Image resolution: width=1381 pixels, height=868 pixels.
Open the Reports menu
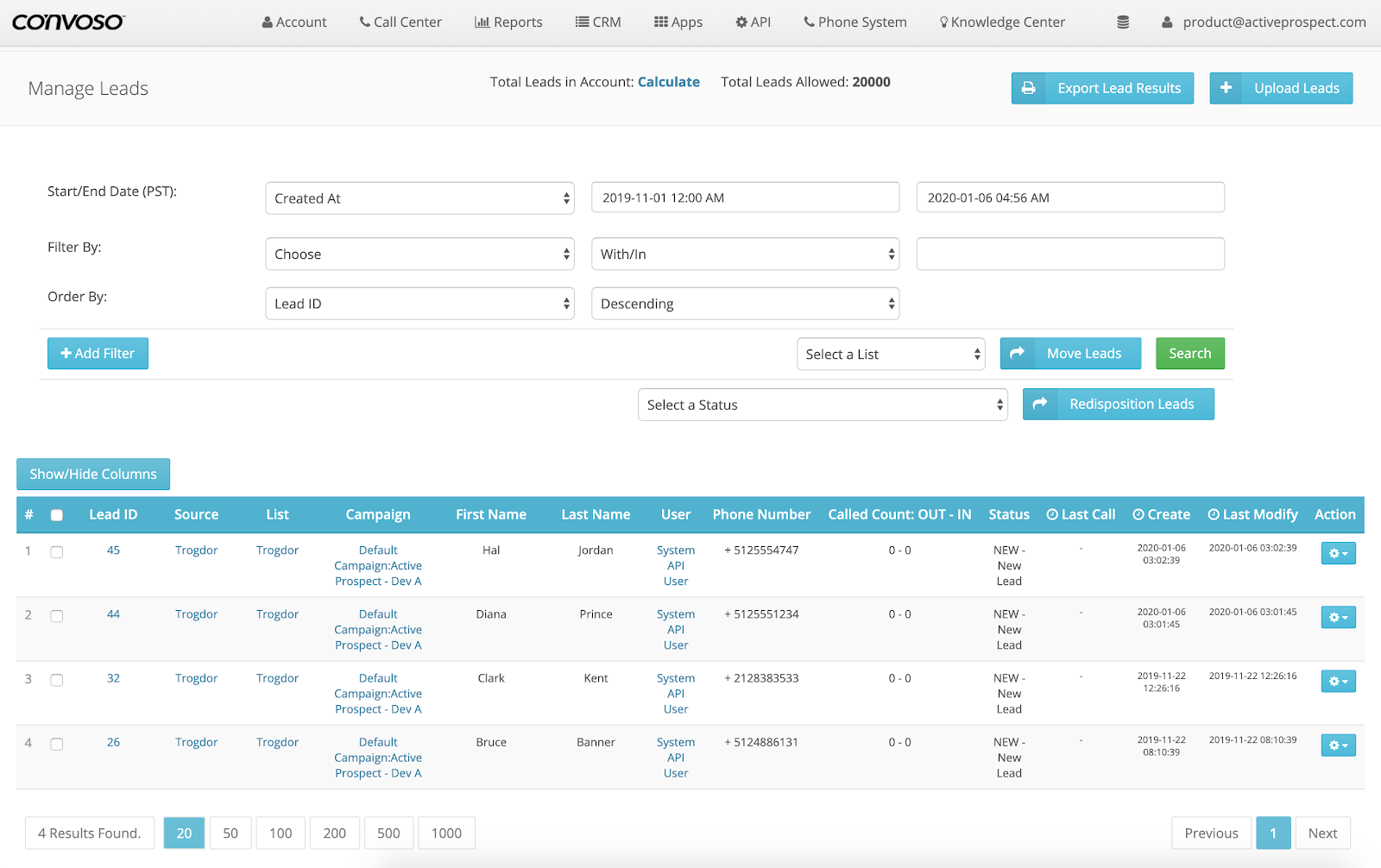coord(508,22)
